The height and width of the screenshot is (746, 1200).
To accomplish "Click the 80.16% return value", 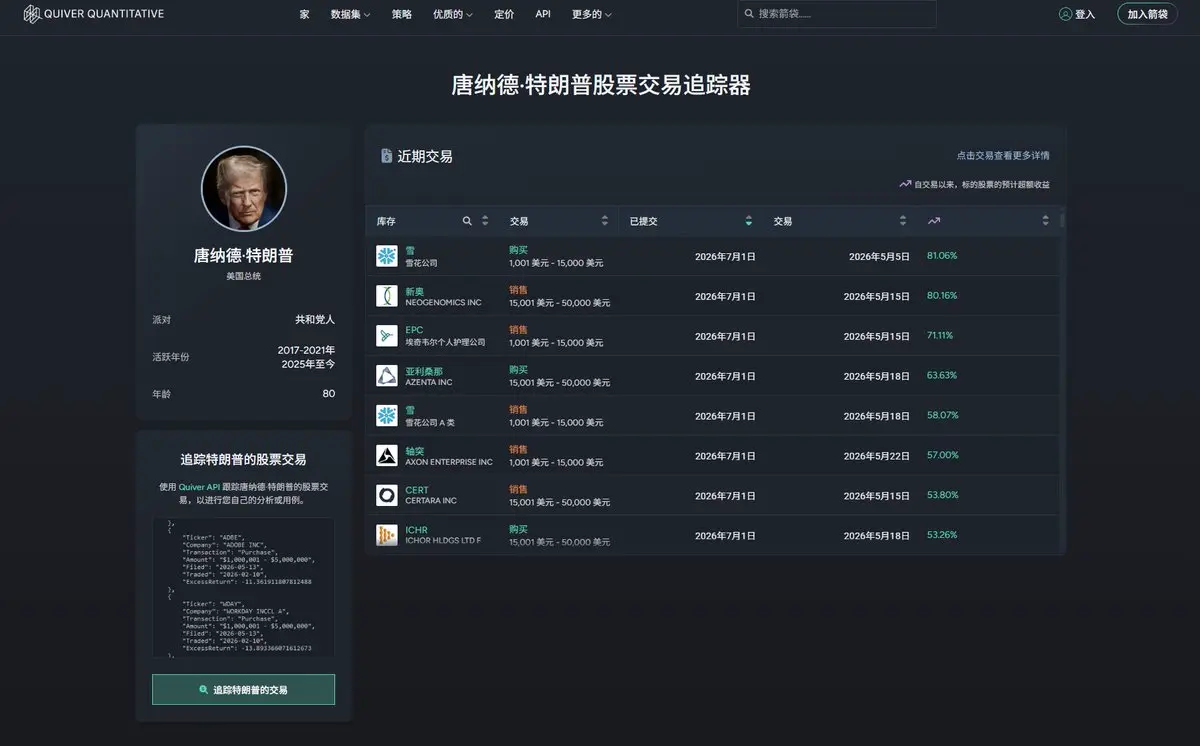I will point(942,296).
